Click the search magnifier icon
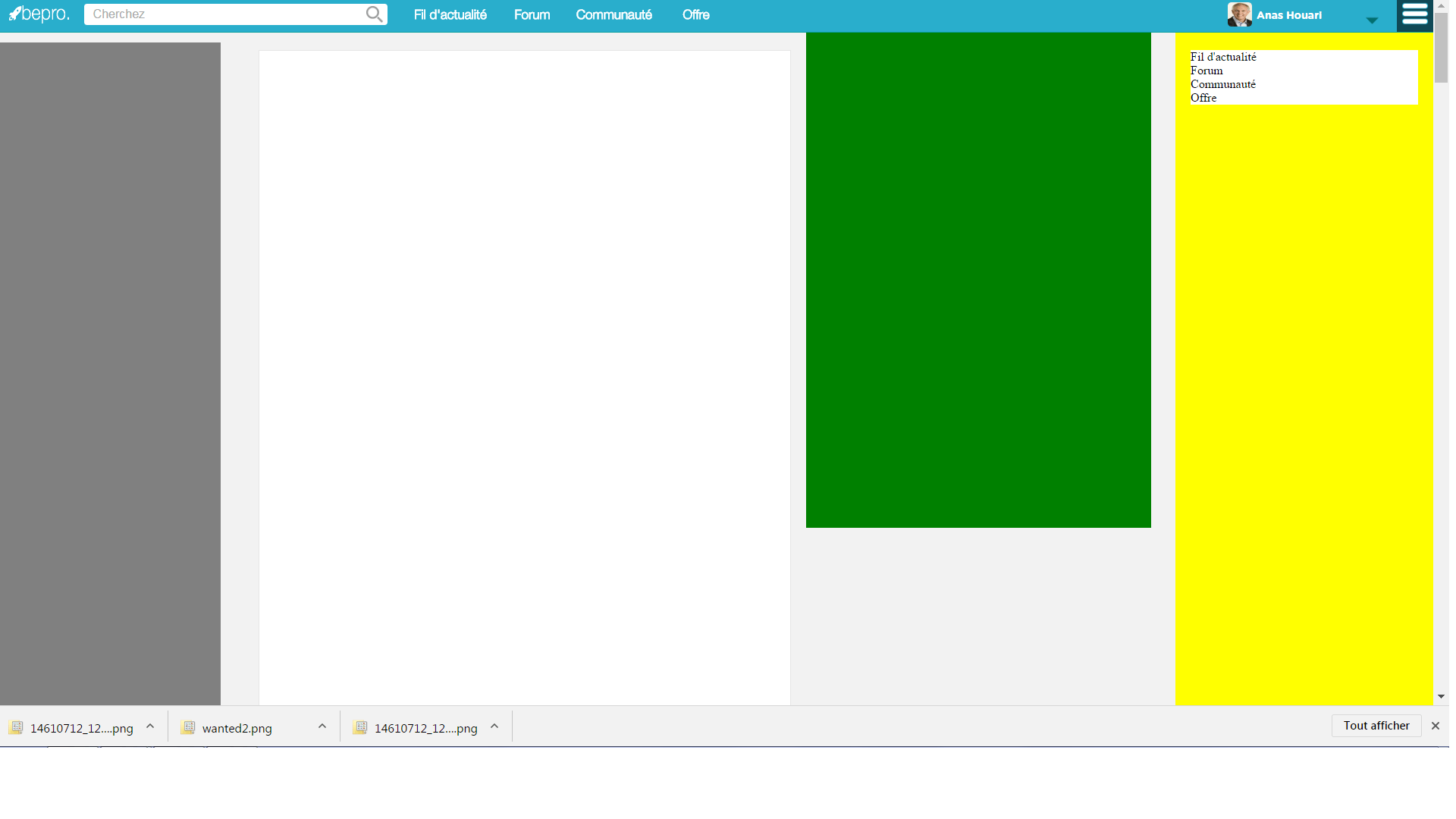The image size is (1456, 819). click(x=373, y=14)
